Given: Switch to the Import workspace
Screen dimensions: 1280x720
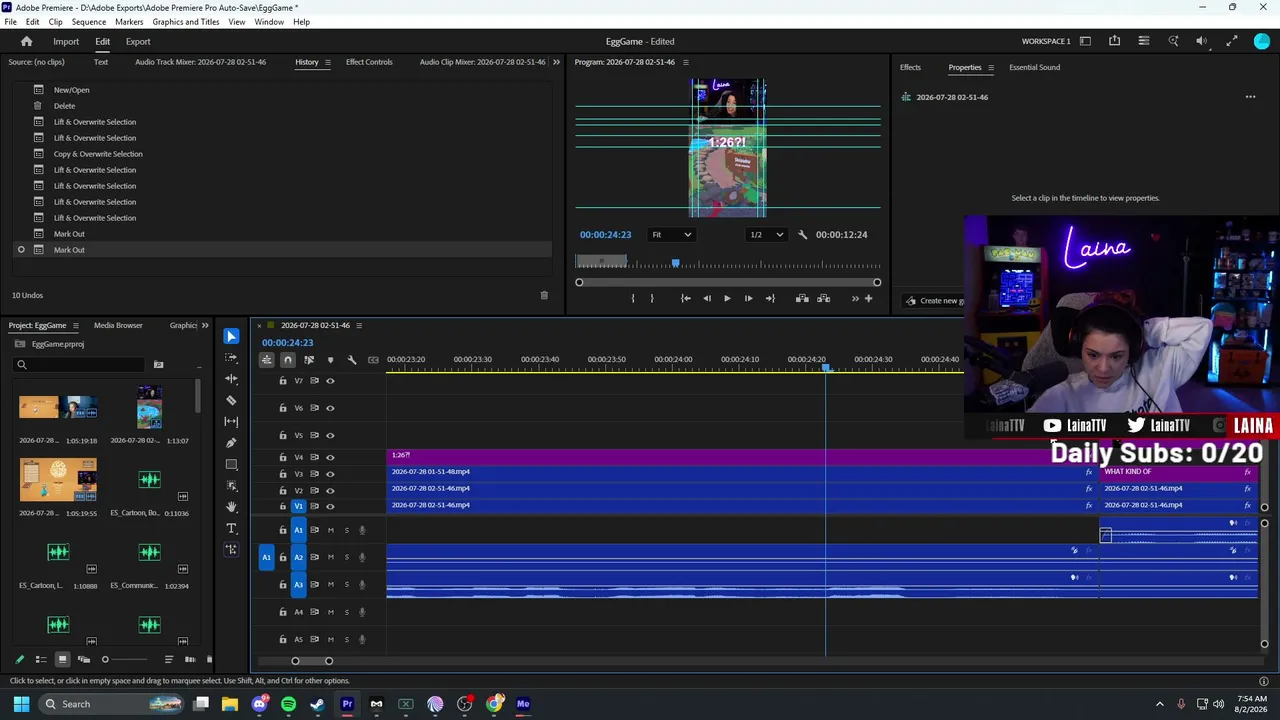Looking at the screenshot, I should point(66,42).
